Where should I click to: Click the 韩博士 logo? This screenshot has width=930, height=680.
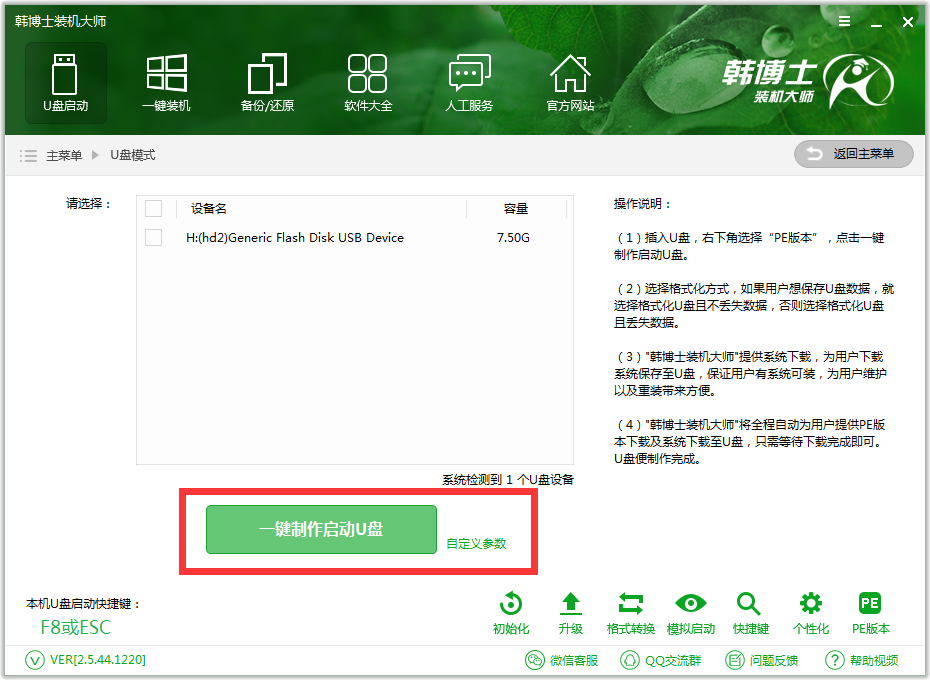(808, 81)
